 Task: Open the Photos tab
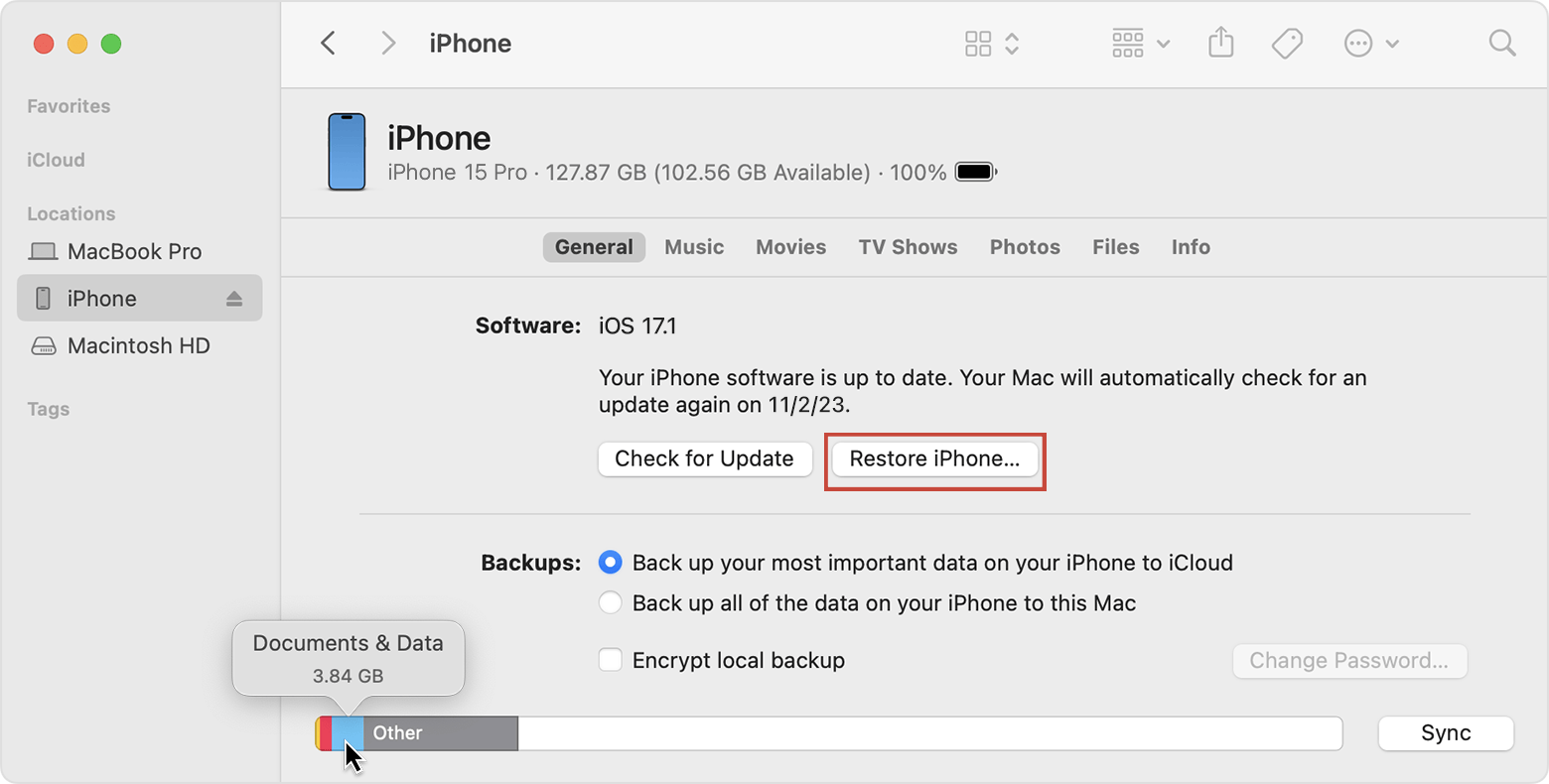[x=1025, y=247]
